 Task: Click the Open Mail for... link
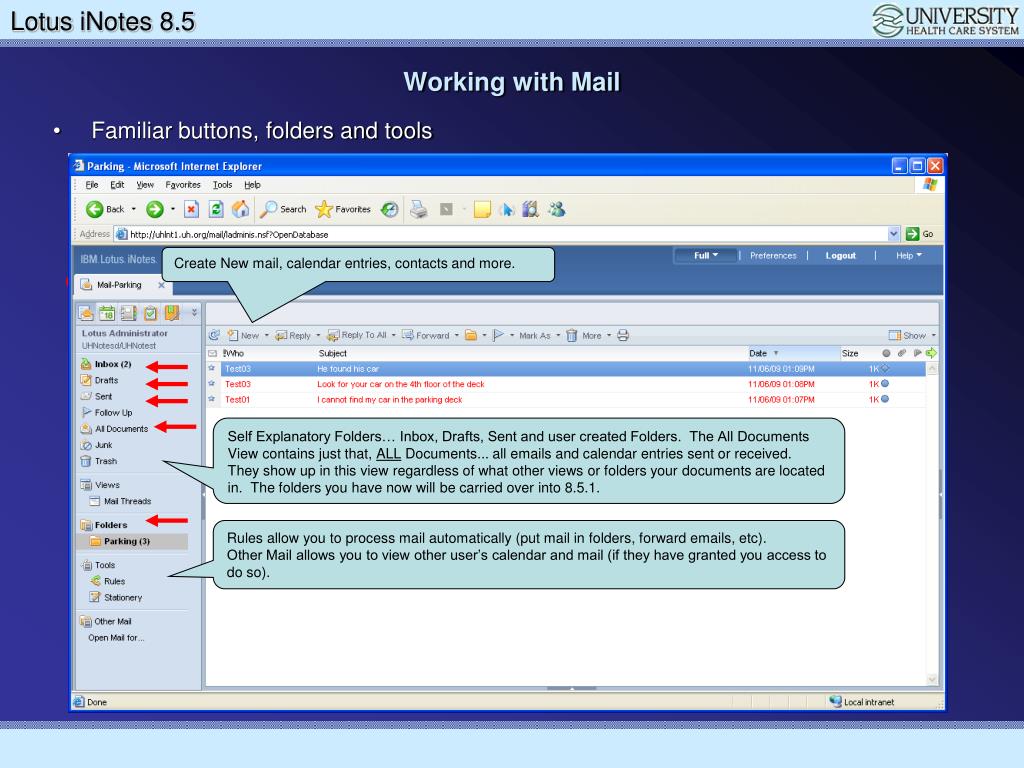pyautogui.click(x=116, y=637)
